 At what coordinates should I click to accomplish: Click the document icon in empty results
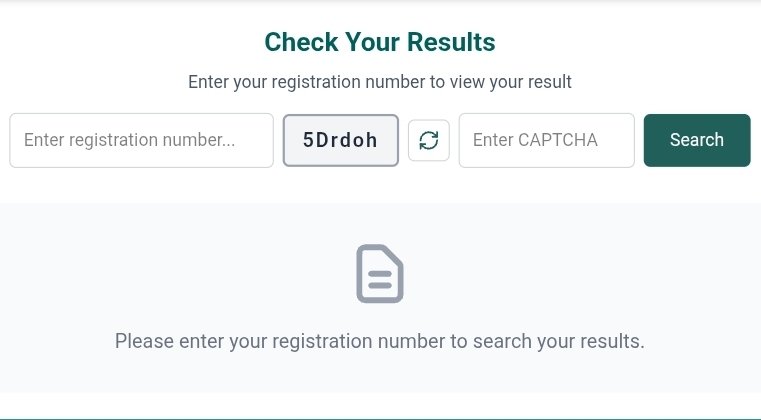point(380,274)
